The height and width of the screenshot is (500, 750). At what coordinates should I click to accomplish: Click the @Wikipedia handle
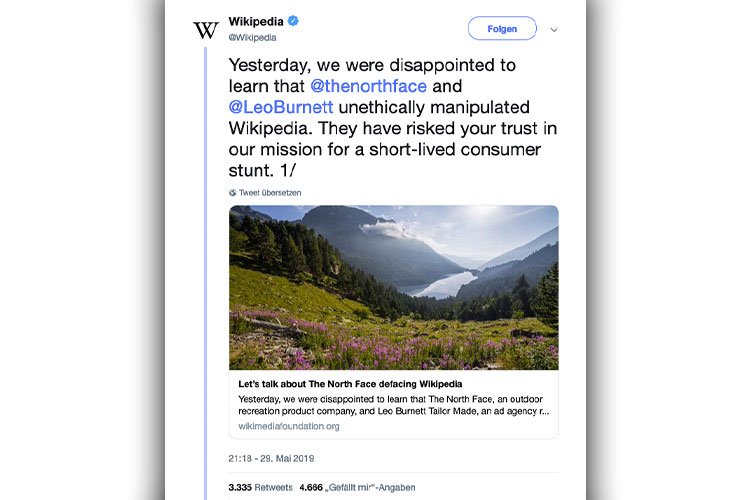253,37
